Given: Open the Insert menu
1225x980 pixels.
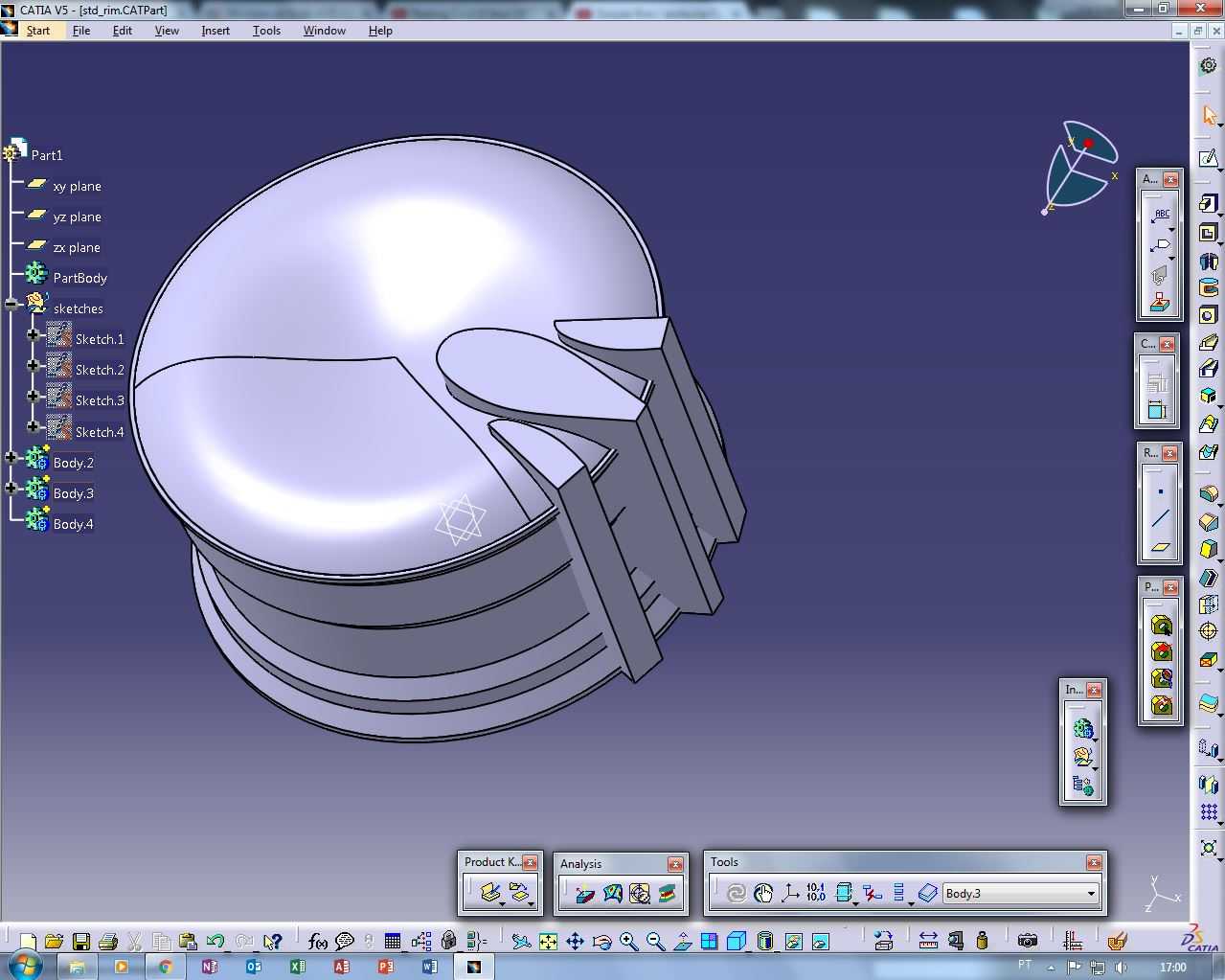Looking at the screenshot, I should click(x=216, y=31).
